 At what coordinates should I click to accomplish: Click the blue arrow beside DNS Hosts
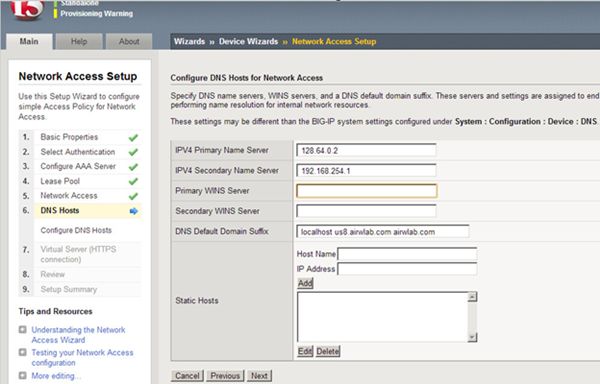pyautogui.click(x=134, y=211)
